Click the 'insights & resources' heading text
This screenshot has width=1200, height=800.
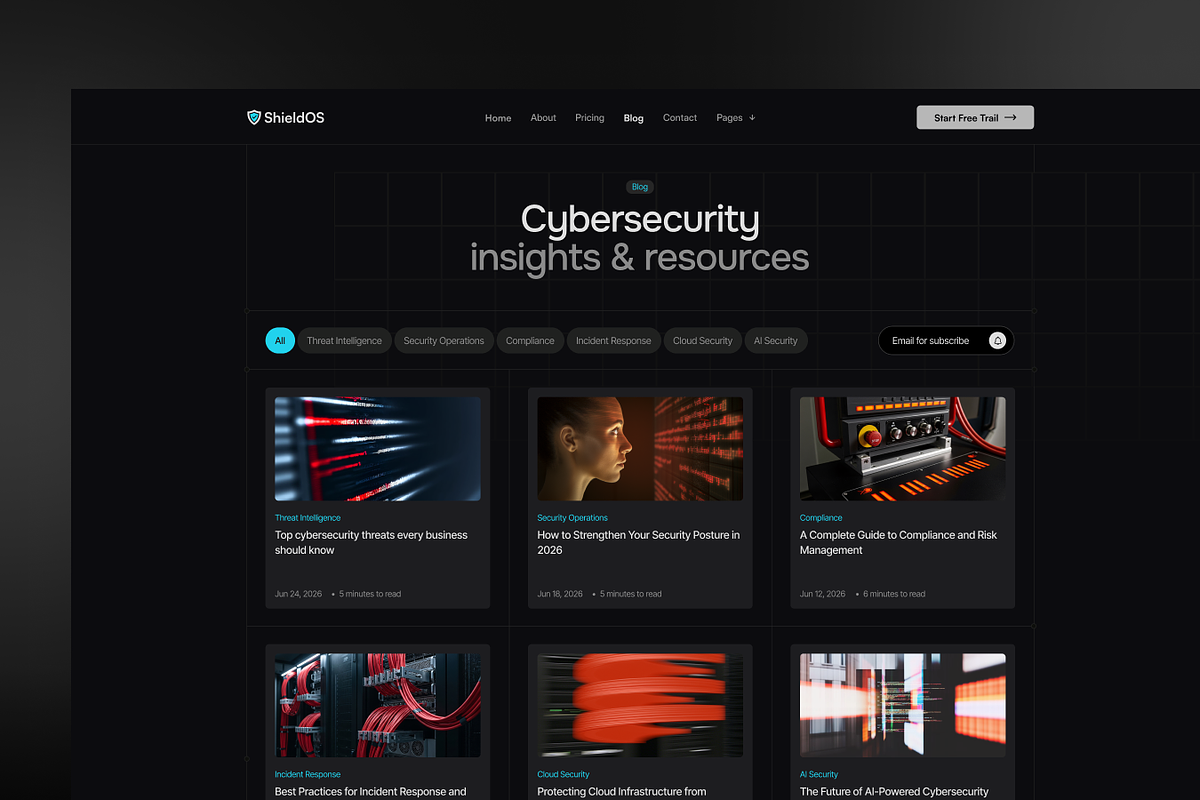coord(640,258)
